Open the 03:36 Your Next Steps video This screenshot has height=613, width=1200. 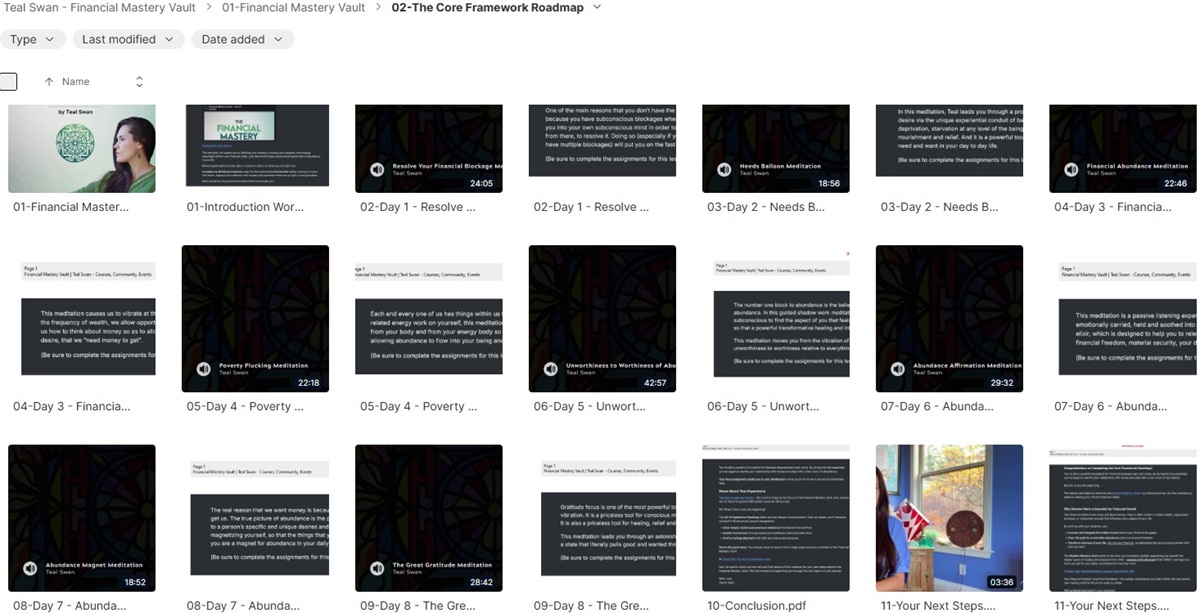[949, 518]
